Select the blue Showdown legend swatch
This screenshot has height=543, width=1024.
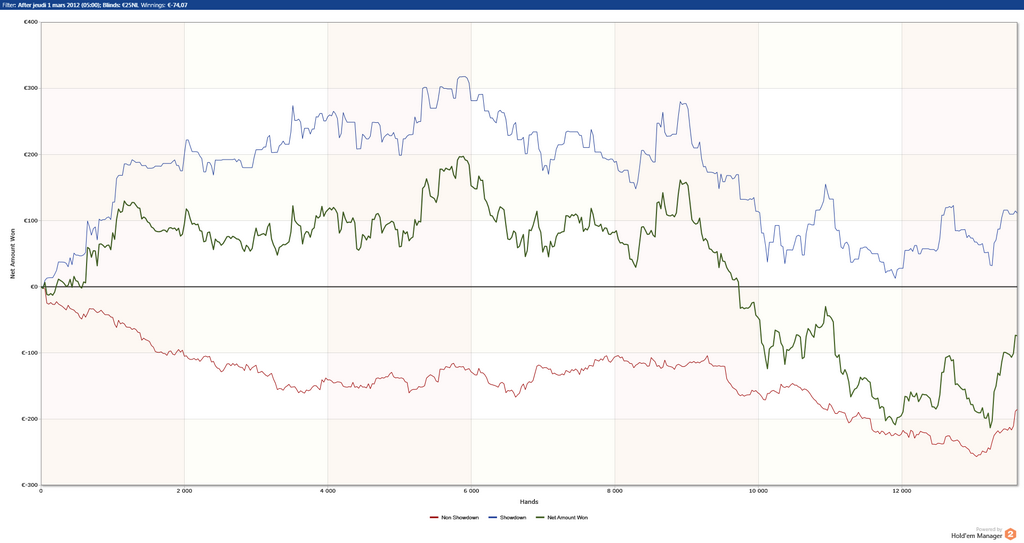(492, 518)
